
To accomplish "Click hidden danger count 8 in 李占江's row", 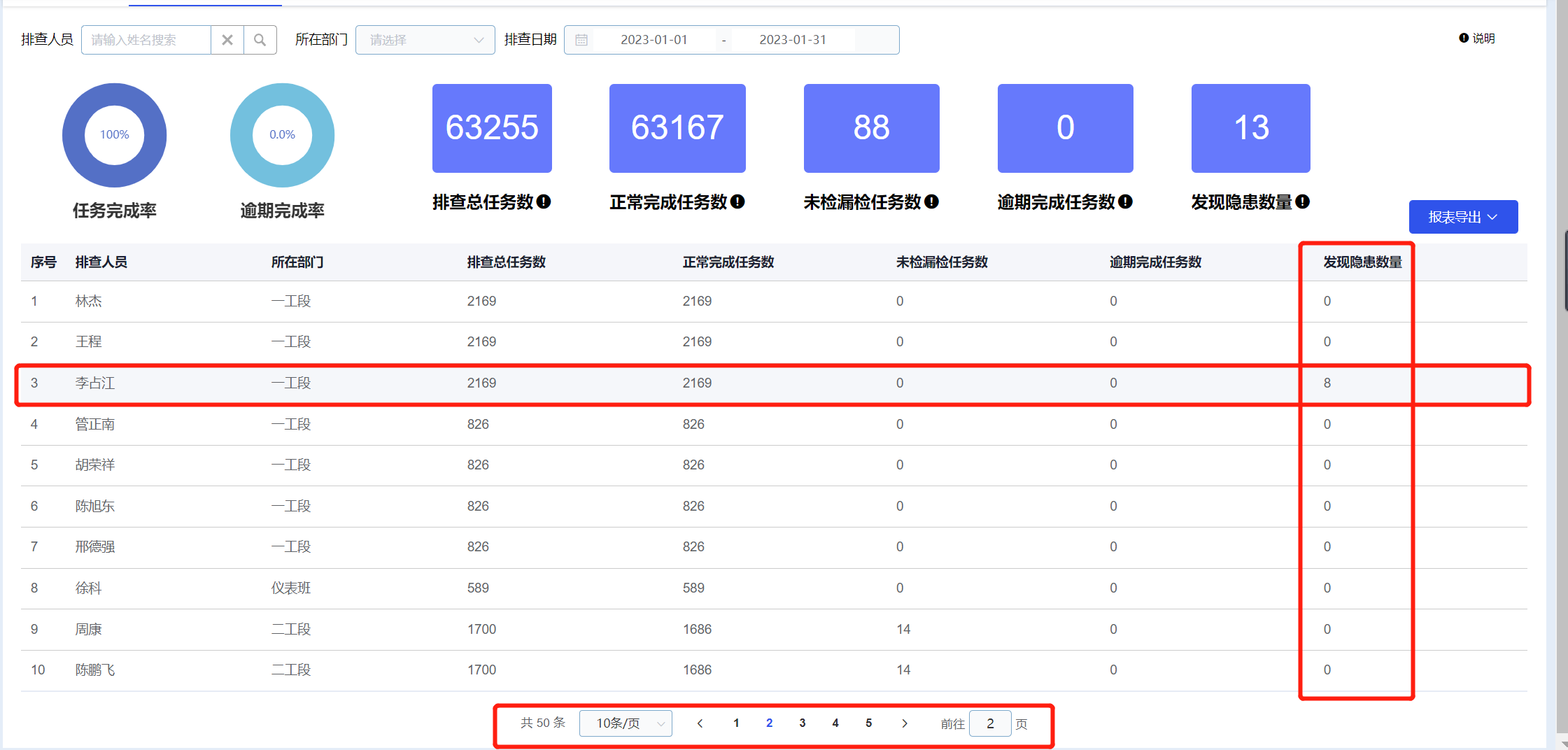I will point(1327,383).
